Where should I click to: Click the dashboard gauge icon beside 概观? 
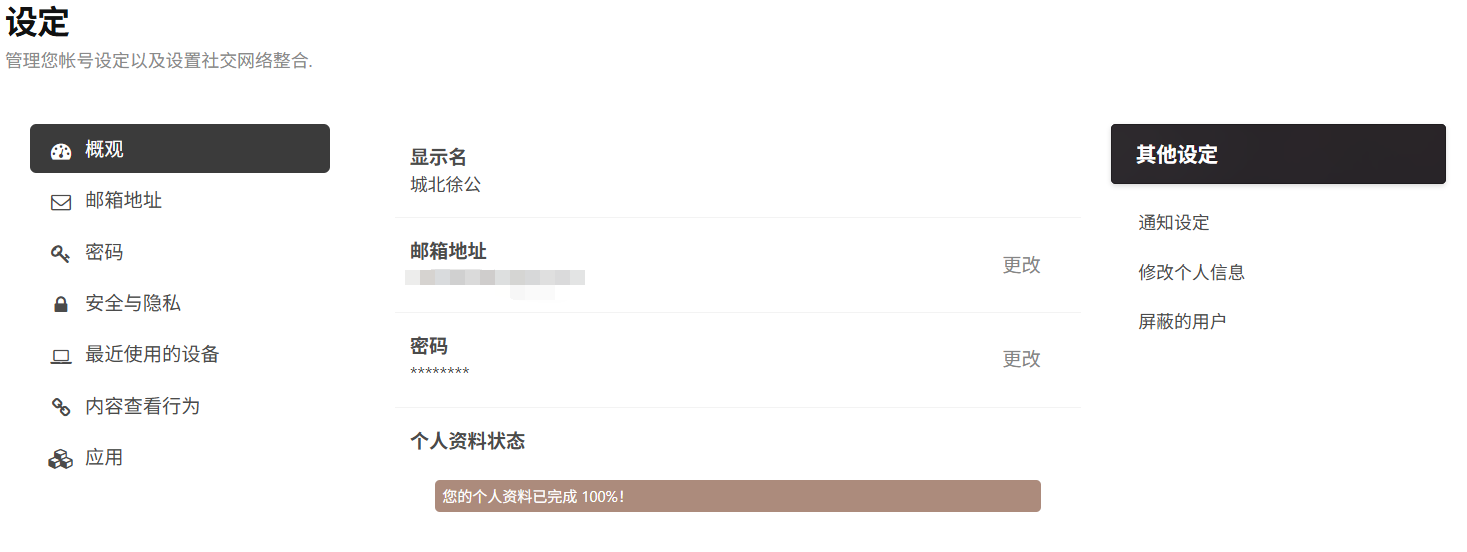coord(61,151)
